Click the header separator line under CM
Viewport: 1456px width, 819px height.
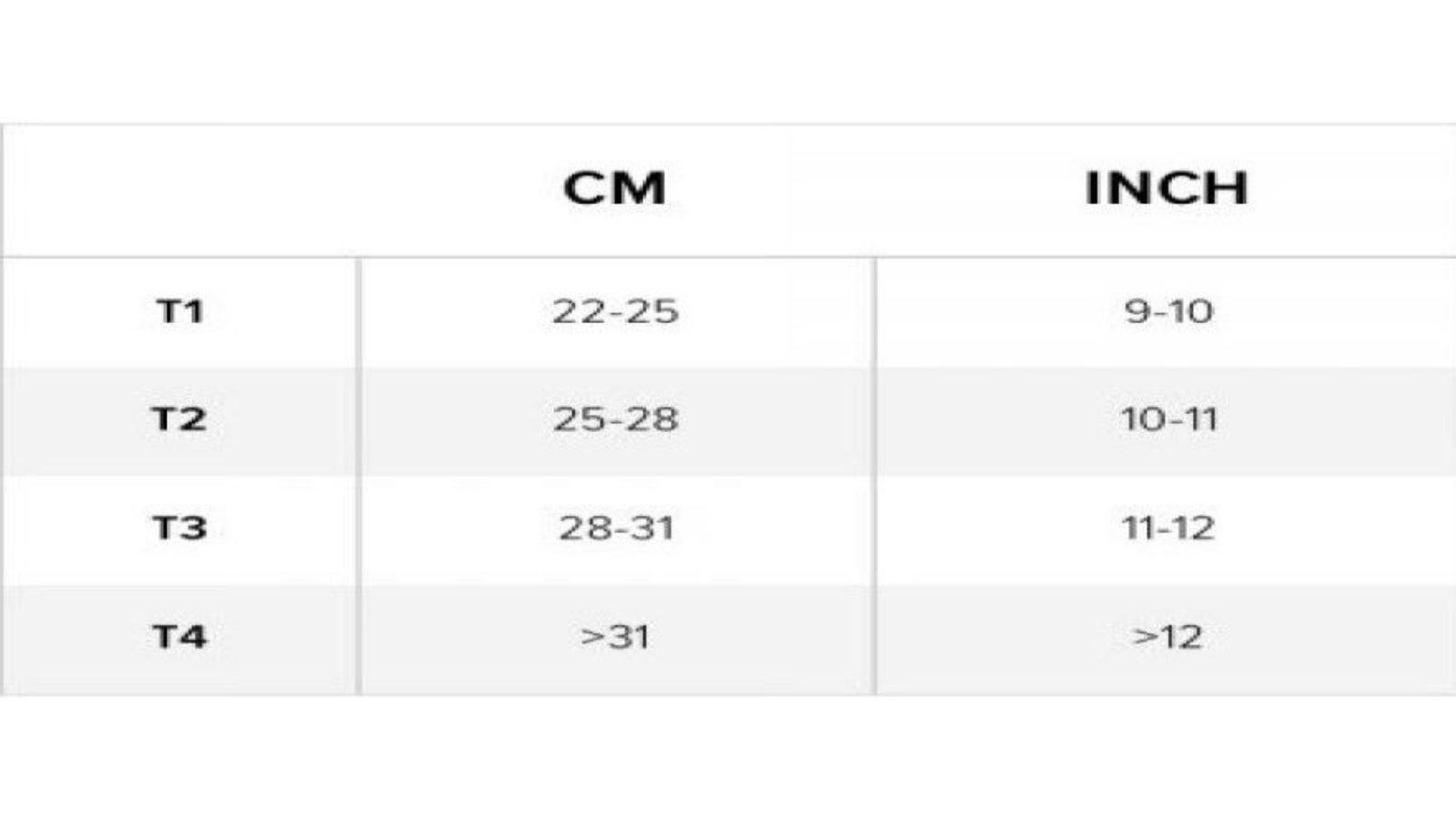(615, 257)
